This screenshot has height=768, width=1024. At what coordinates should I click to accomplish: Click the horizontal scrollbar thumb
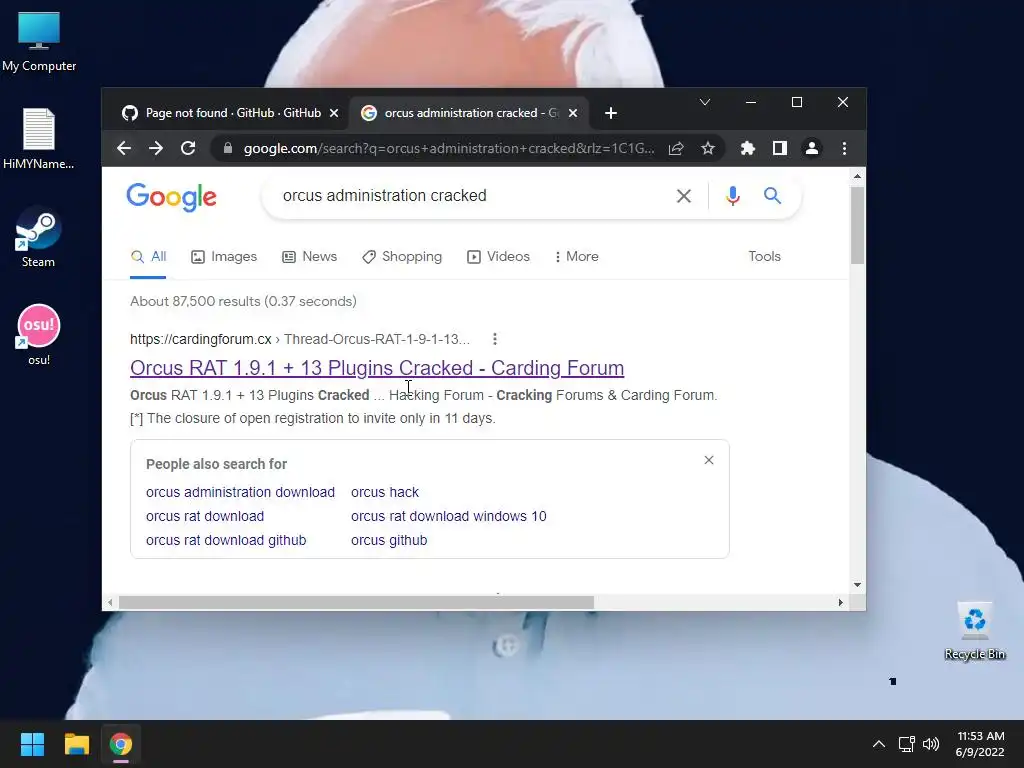[x=356, y=602]
